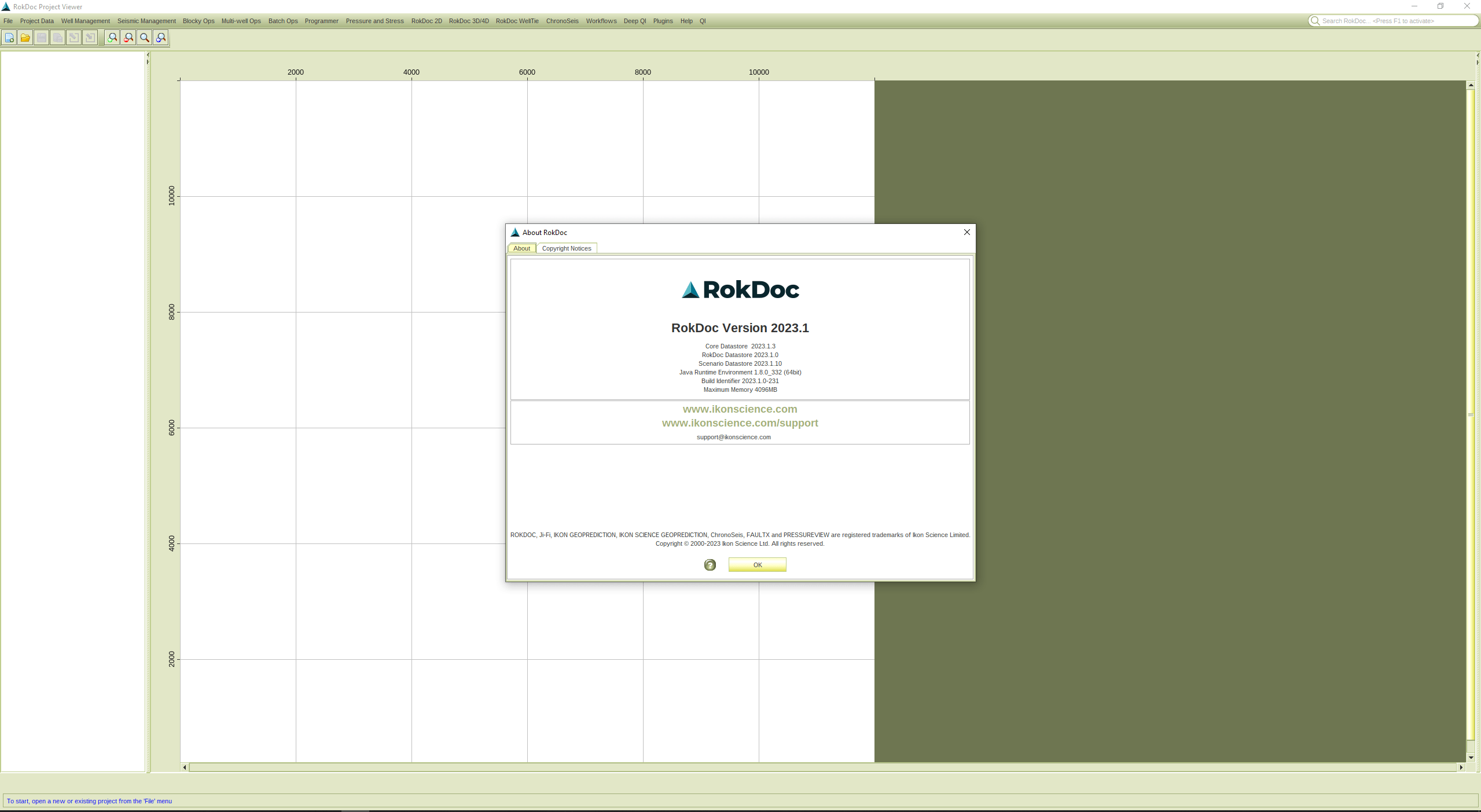Click the support@ikonscience.com email link

tap(733, 437)
